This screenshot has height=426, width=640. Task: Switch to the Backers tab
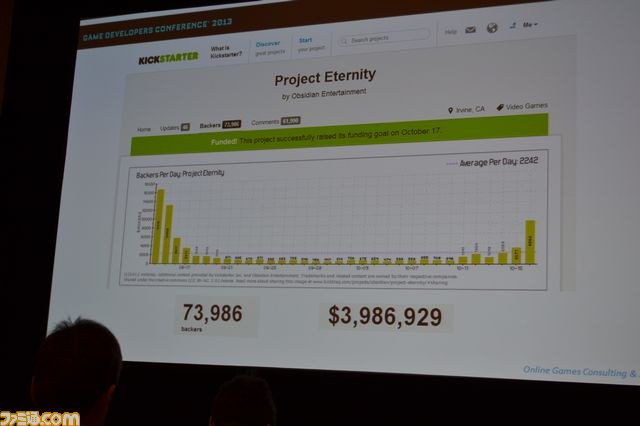(220, 124)
